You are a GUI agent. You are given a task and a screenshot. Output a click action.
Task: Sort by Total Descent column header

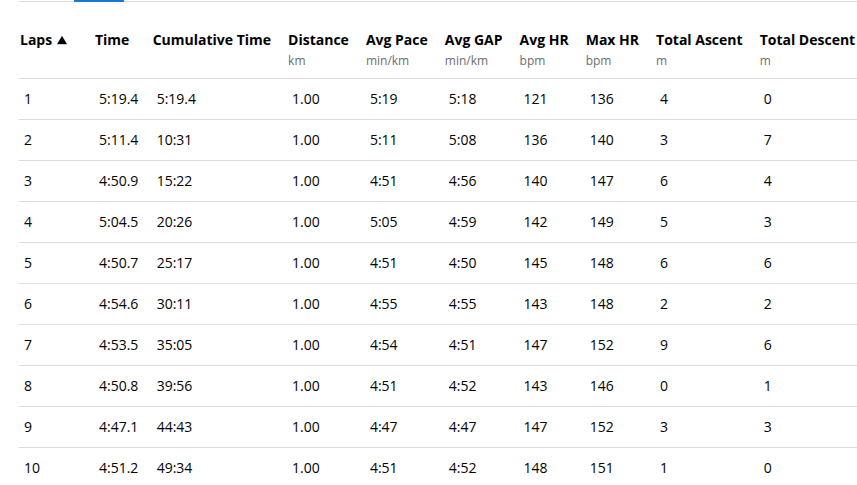[x=807, y=40]
